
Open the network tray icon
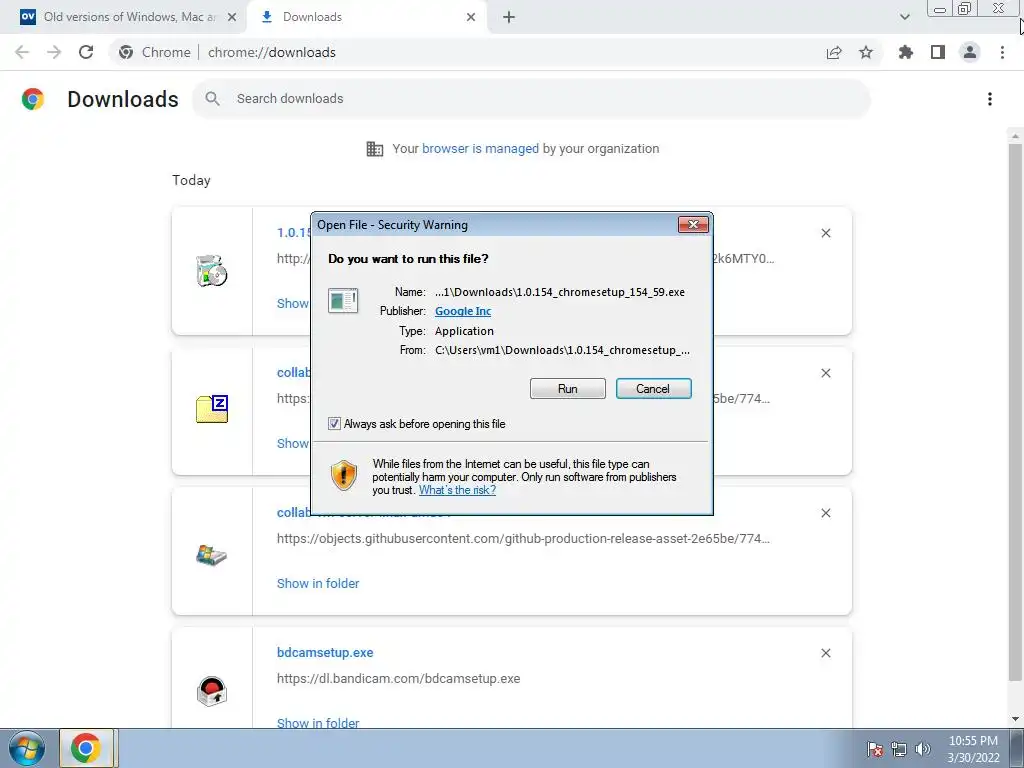(x=899, y=749)
